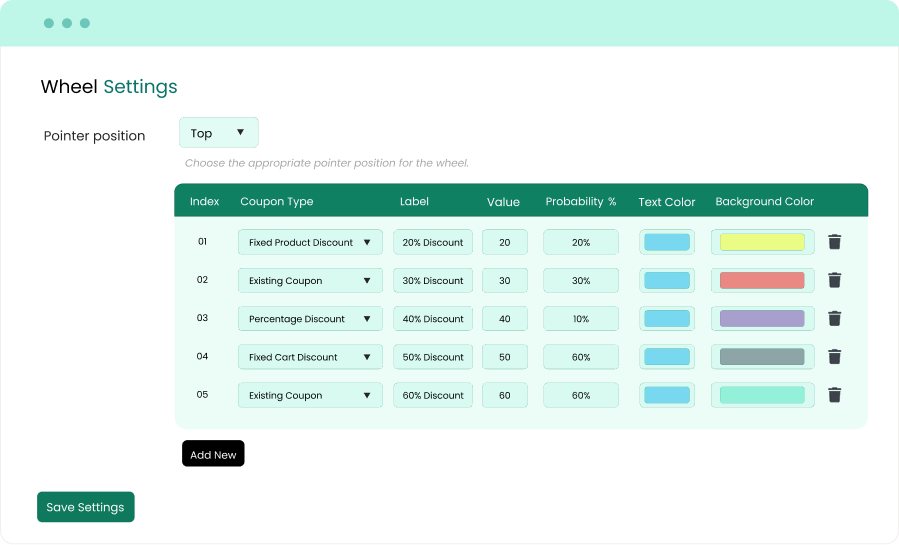Open row 02 Existing Coupon dropdown
The height and width of the screenshot is (545, 899).
point(310,281)
